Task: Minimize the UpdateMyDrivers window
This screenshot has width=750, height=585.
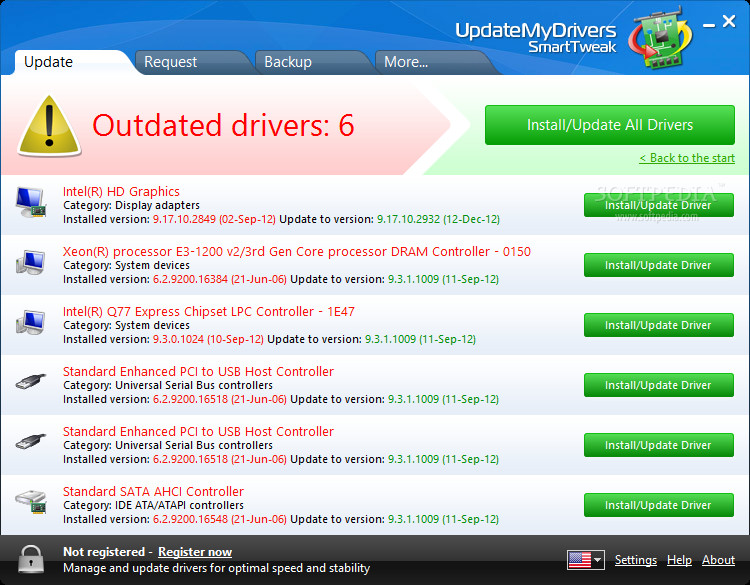Action: (x=709, y=24)
